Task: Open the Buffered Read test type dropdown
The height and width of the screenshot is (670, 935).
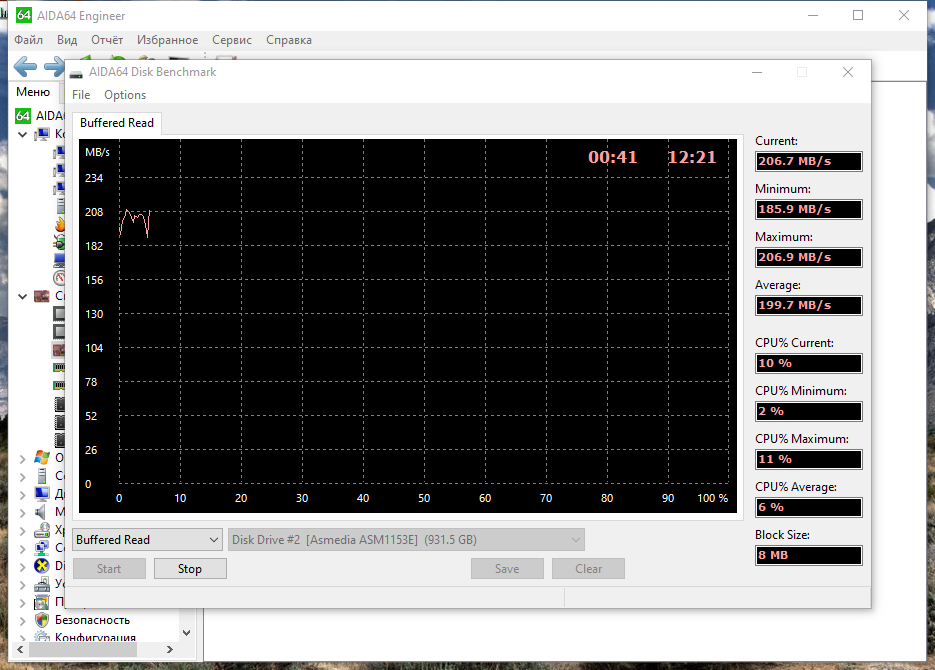Action: pos(147,539)
